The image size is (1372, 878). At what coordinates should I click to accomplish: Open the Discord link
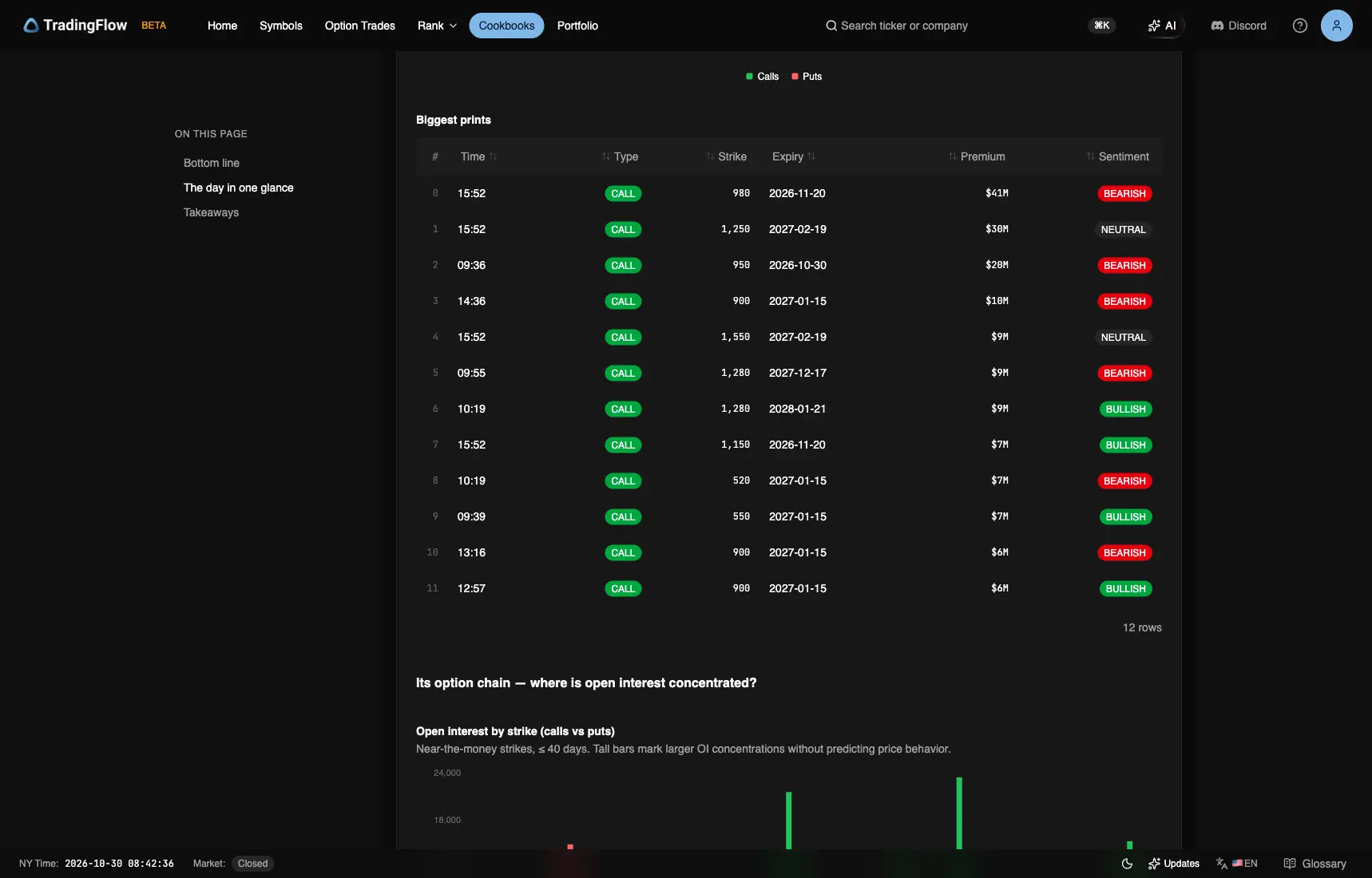(x=1239, y=26)
